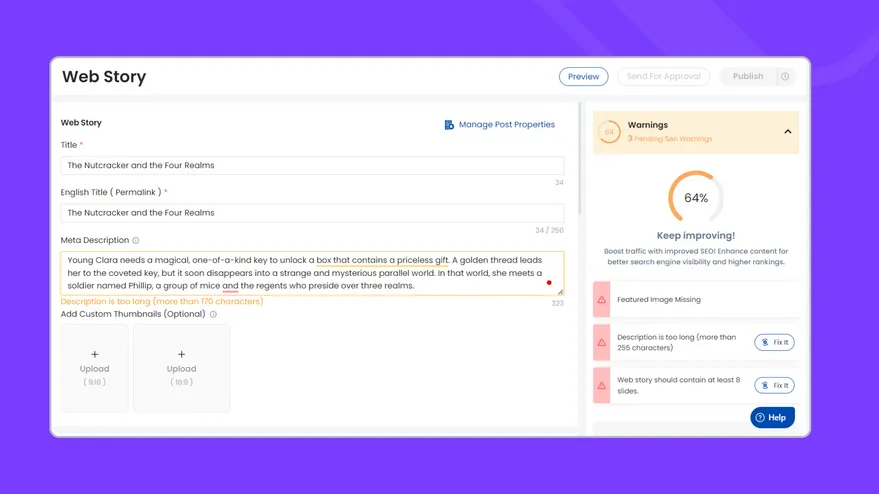Click into the Title input field
Image resolution: width=879 pixels, height=494 pixels.
pyautogui.click(x=312, y=166)
